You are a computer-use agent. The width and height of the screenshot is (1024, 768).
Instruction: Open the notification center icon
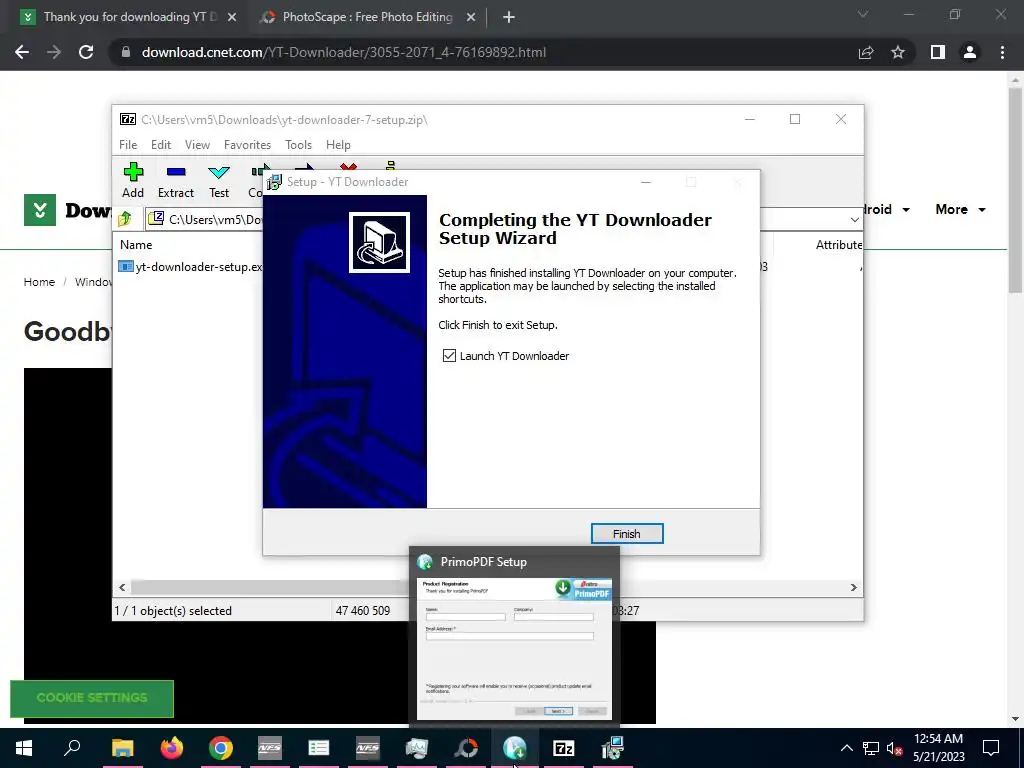[991, 748]
